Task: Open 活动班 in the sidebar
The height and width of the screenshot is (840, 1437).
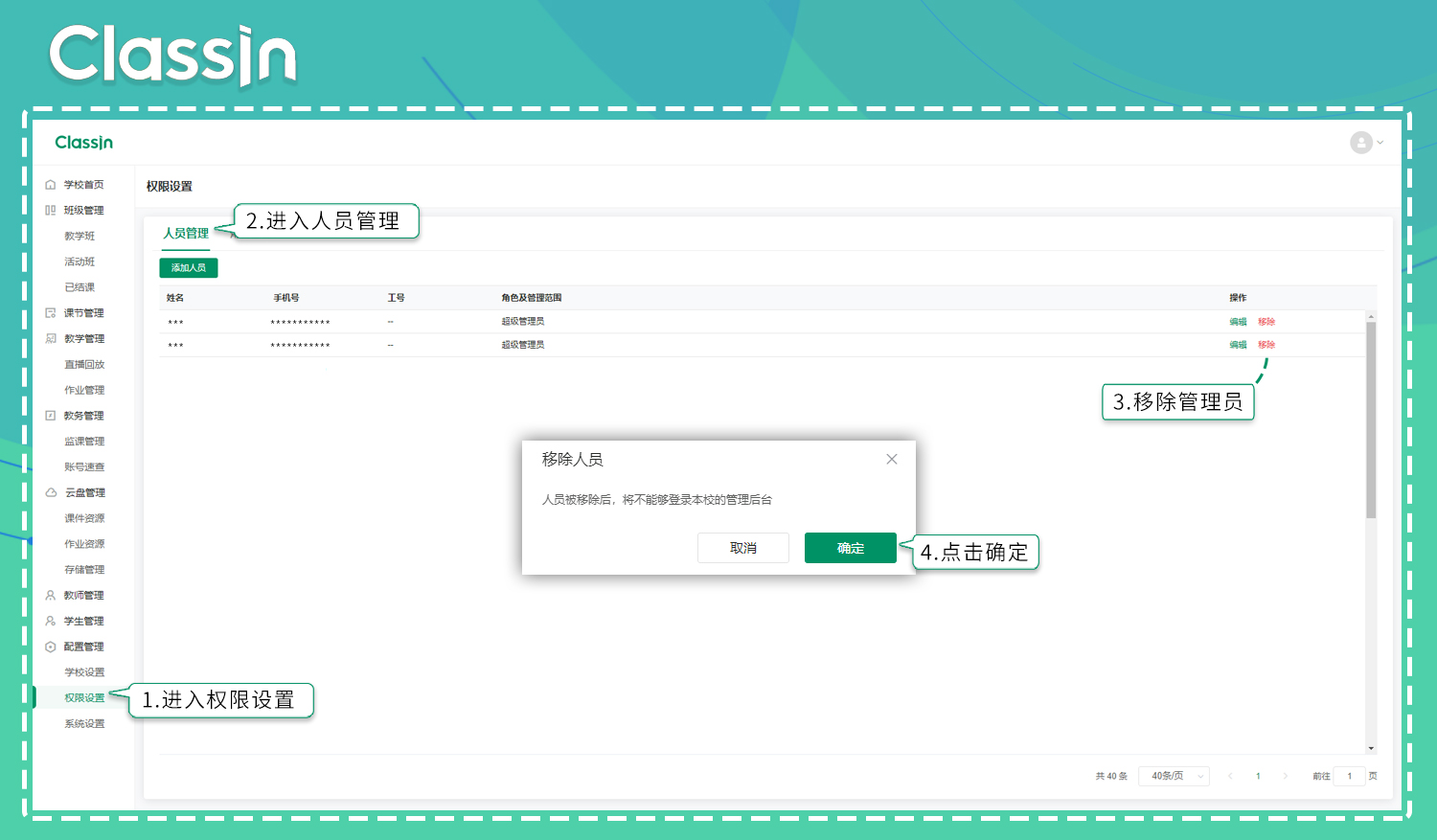Action: point(80,261)
